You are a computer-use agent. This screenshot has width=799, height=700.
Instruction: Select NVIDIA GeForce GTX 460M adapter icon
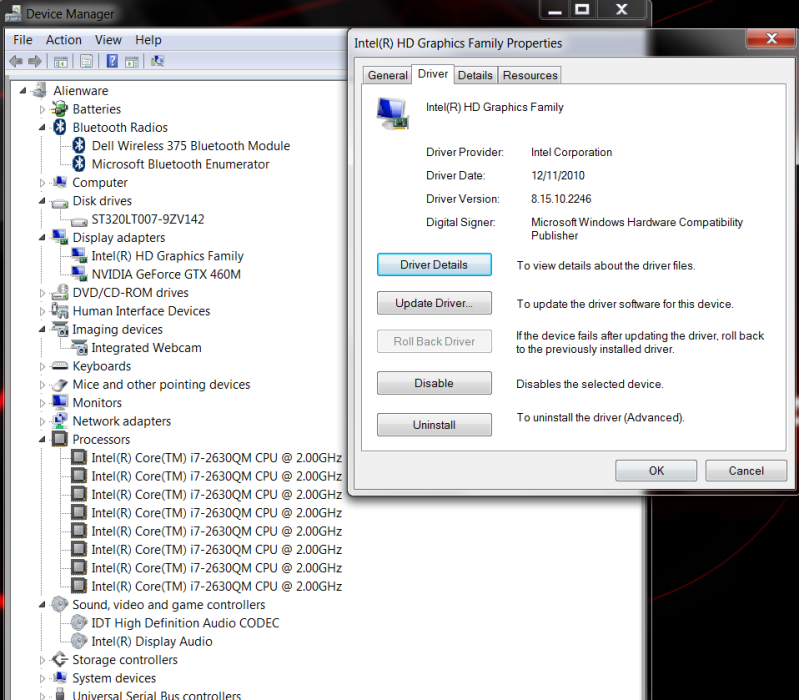[x=79, y=274]
